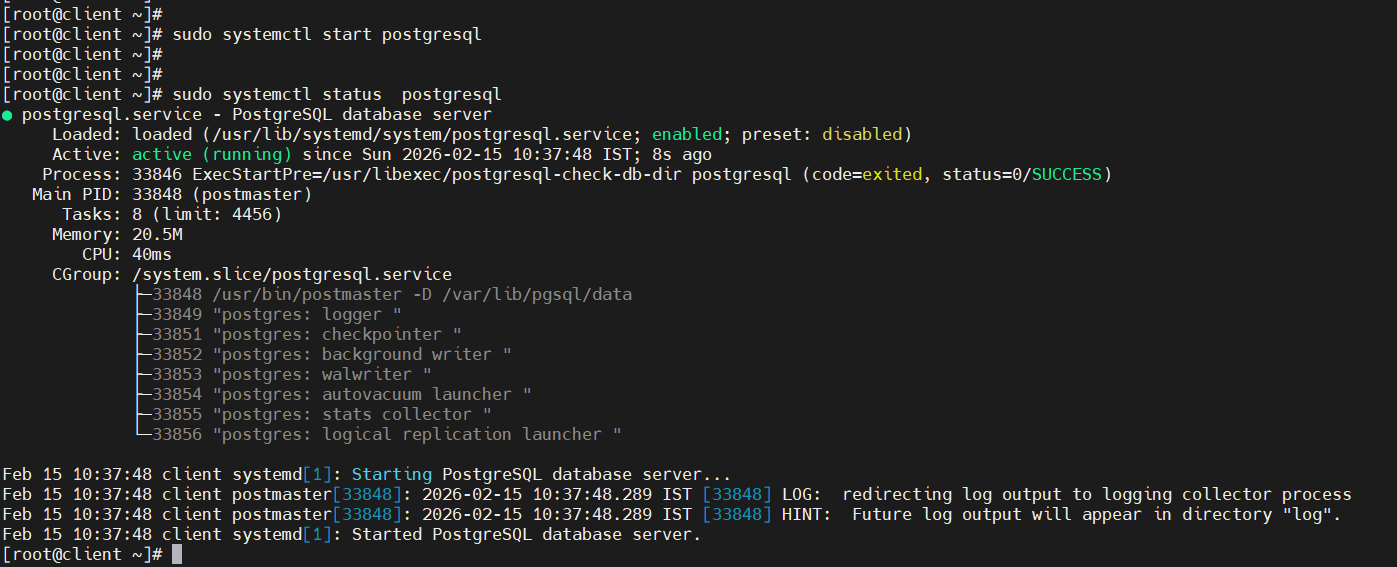
Task: Click the 'Loaded:' label
Action: pyautogui.click(x=87, y=134)
